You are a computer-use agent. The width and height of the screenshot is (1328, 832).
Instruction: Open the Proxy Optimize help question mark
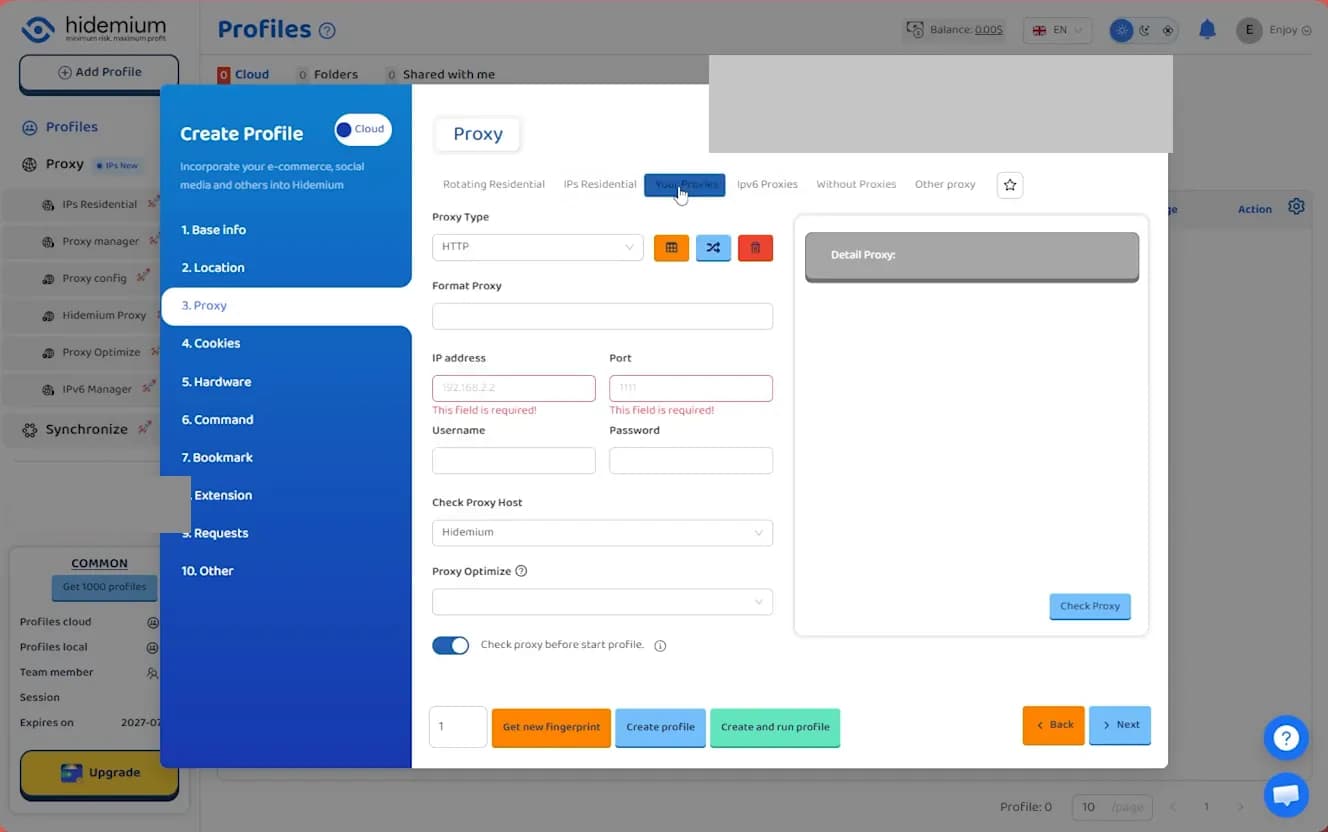point(521,571)
